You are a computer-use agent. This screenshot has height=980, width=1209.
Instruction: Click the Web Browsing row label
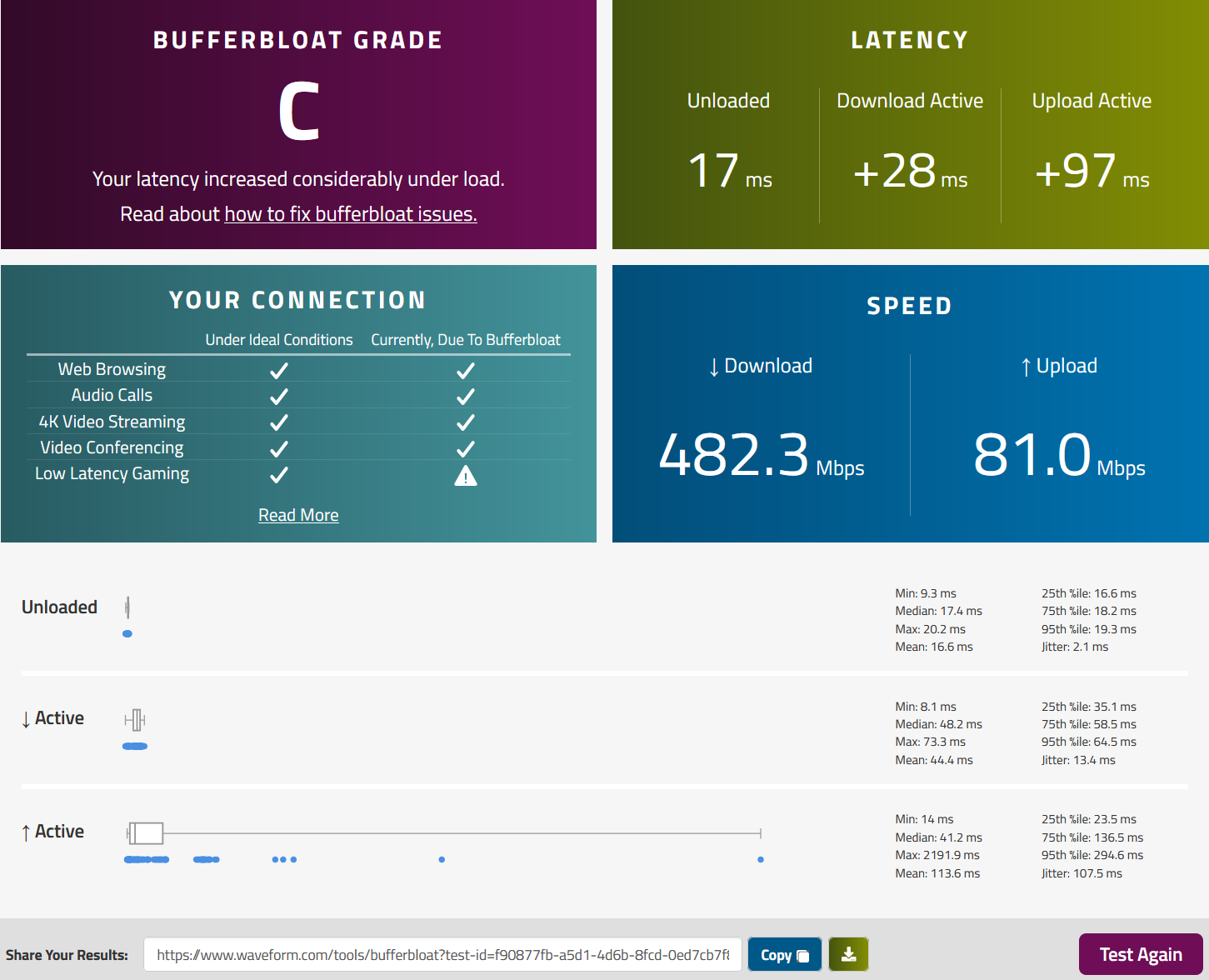[x=111, y=368]
